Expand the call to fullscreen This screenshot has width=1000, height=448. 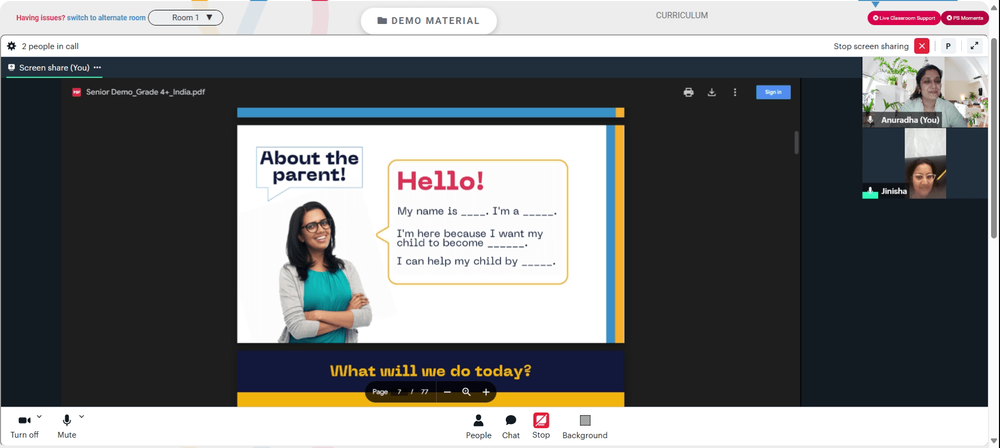point(974,46)
